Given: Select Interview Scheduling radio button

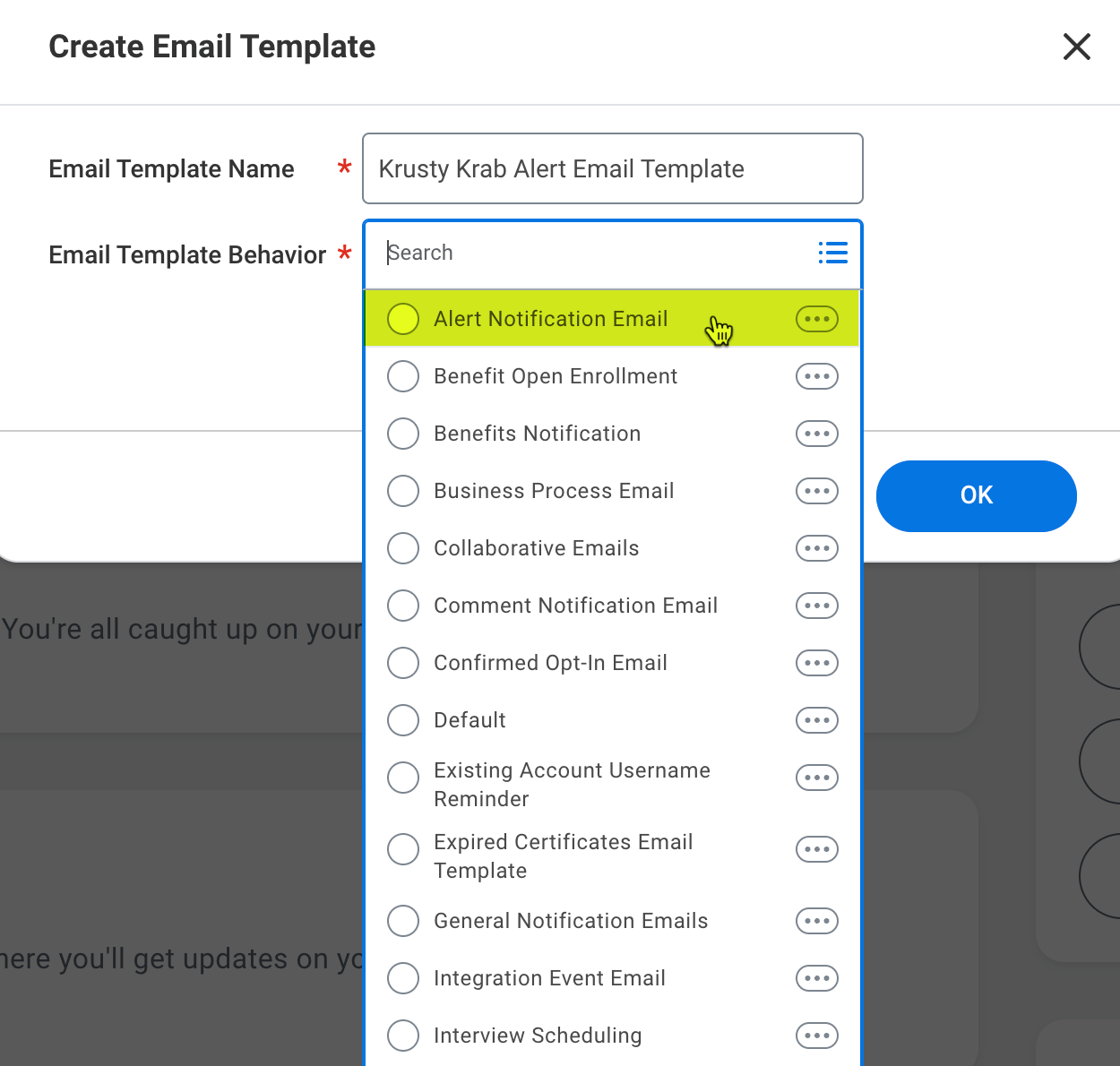Looking at the screenshot, I should 403,1036.
